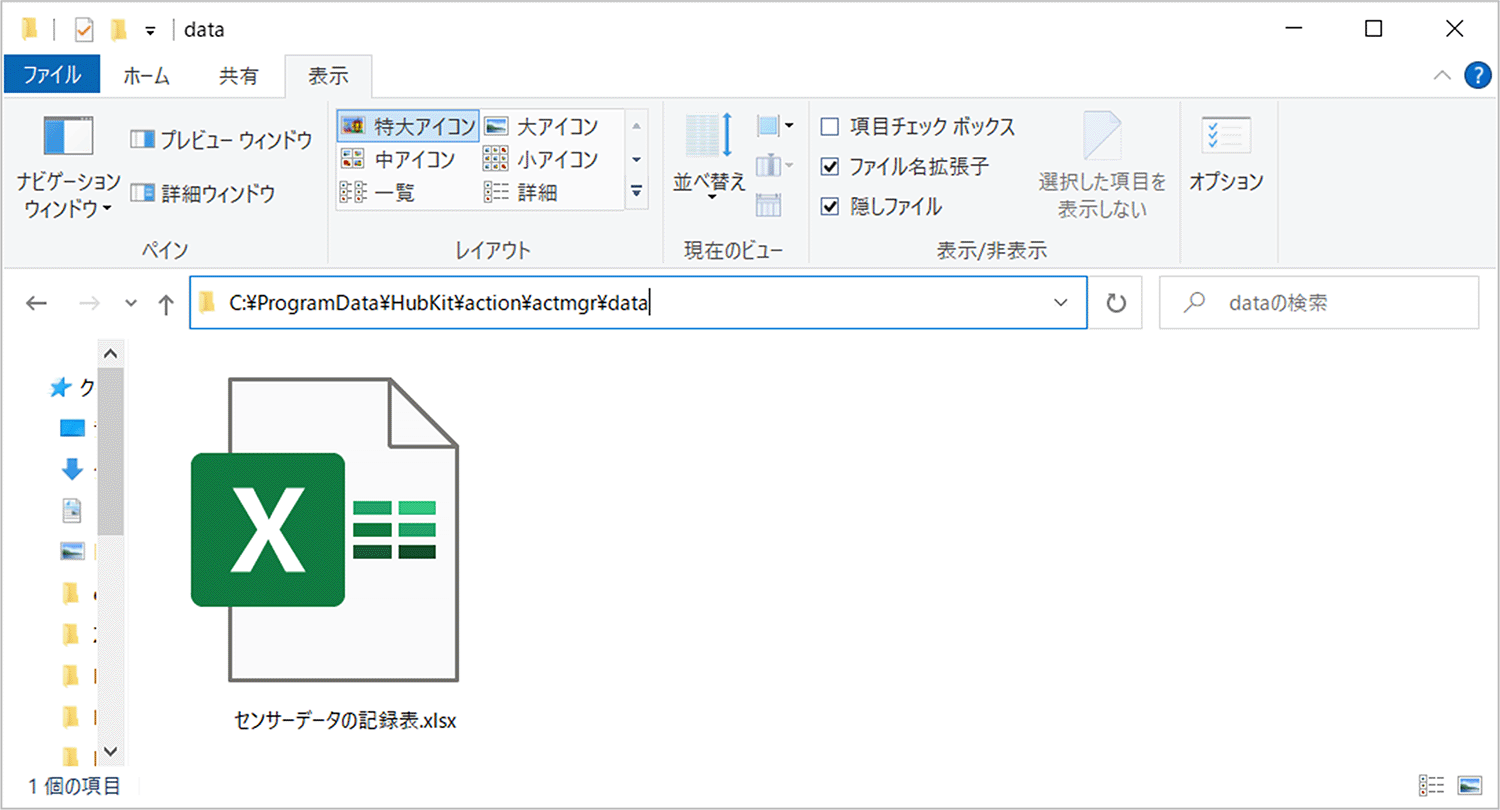The image size is (1500, 810).
Task: Click the dataの検索 search box
Action: point(1319,303)
